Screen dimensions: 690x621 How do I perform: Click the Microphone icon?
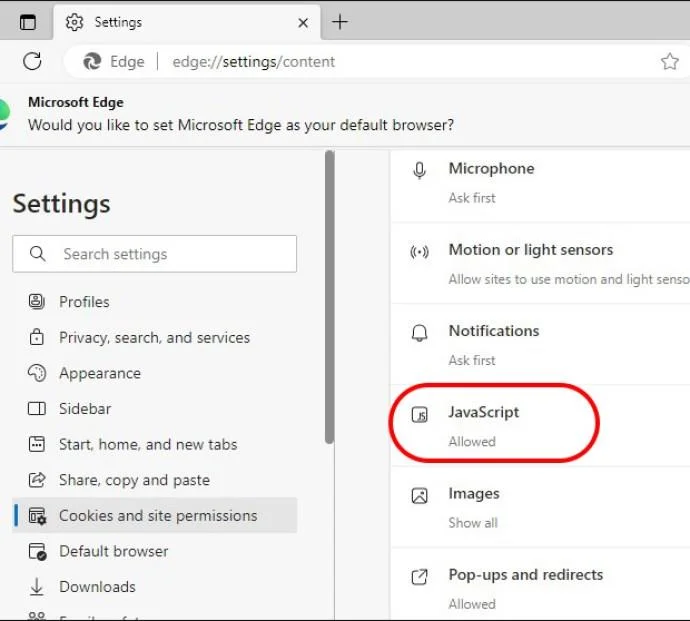(419, 170)
